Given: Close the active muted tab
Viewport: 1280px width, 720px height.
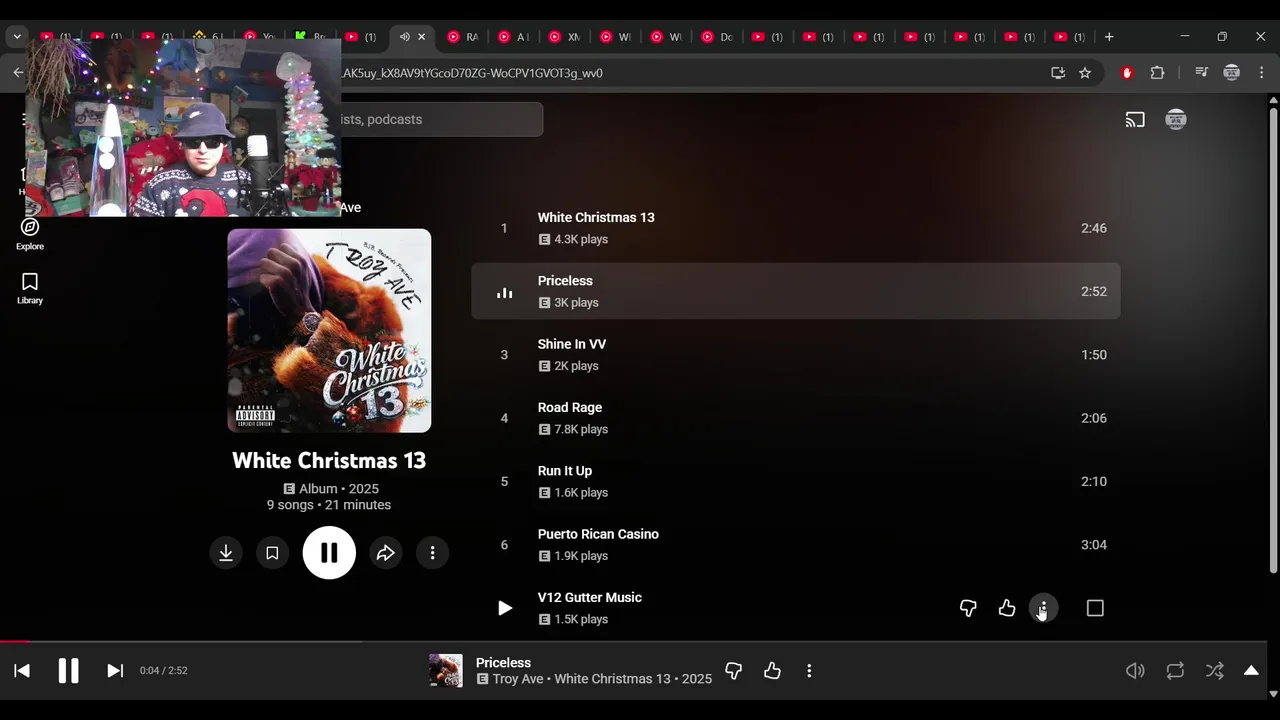Looking at the screenshot, I should pyautogui.click(x=421, y=37).
